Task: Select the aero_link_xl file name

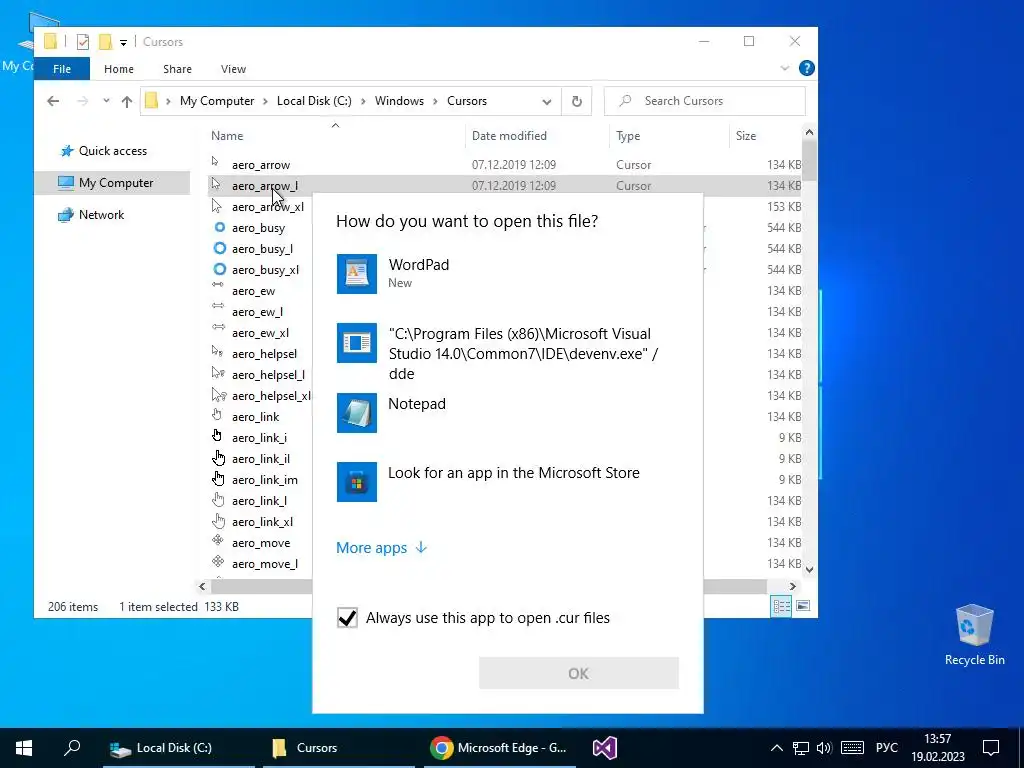Action: click(x=263, y=522)
